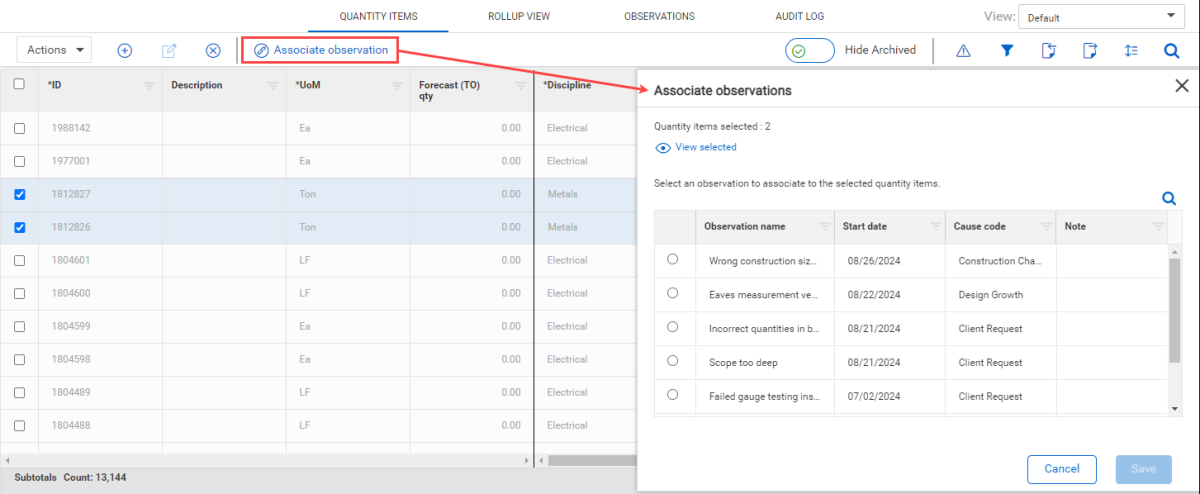The image size is (1200, 494).
Task: Click the edit item pencil icon
Action: 169,50
